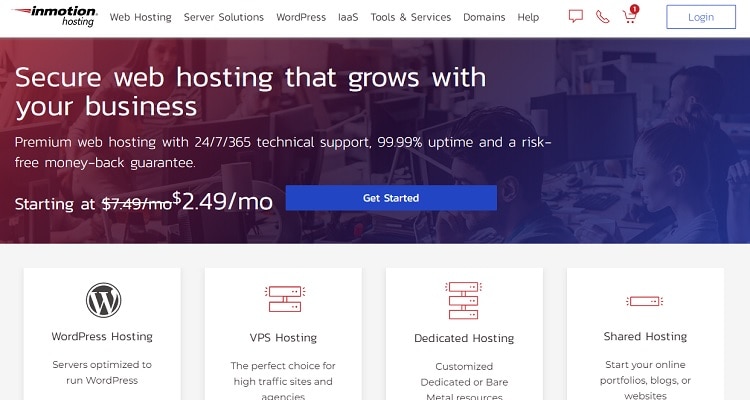Viewport: 750px width, 400px height.
Task: Click the phone contact icon
Action: click(x=603, y=17)
